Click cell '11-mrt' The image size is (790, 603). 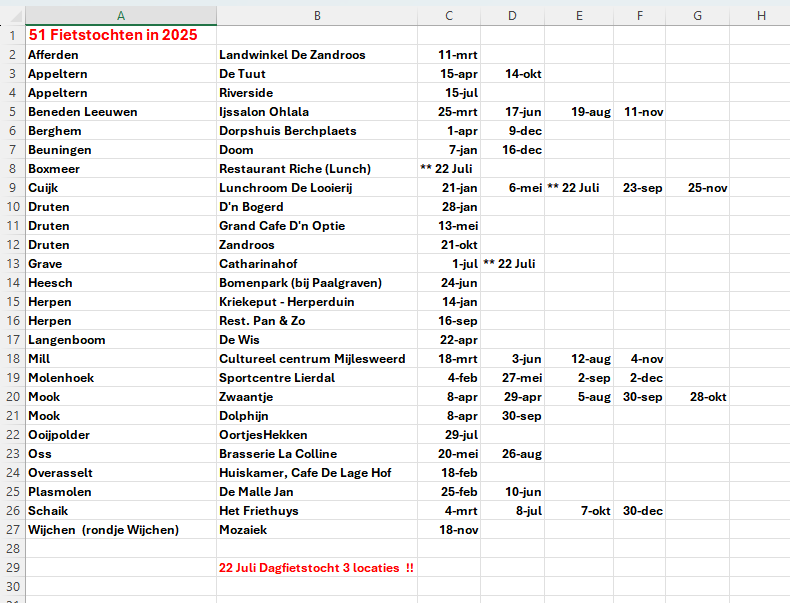[x=449, y=54]
